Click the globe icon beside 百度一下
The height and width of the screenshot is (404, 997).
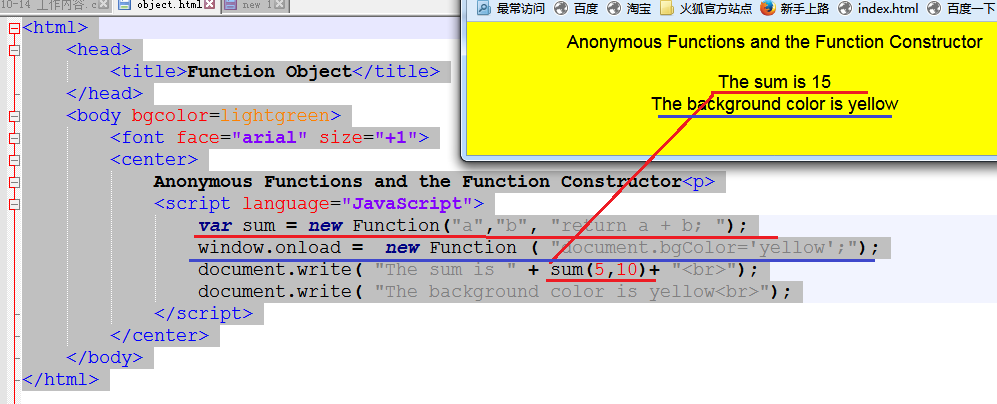934,8
